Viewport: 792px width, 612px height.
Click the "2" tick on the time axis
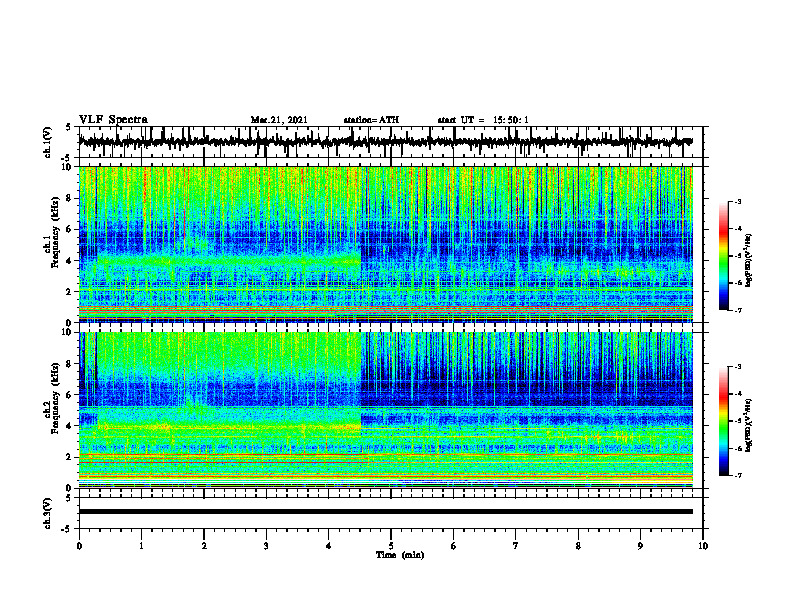tap(204, 546)
